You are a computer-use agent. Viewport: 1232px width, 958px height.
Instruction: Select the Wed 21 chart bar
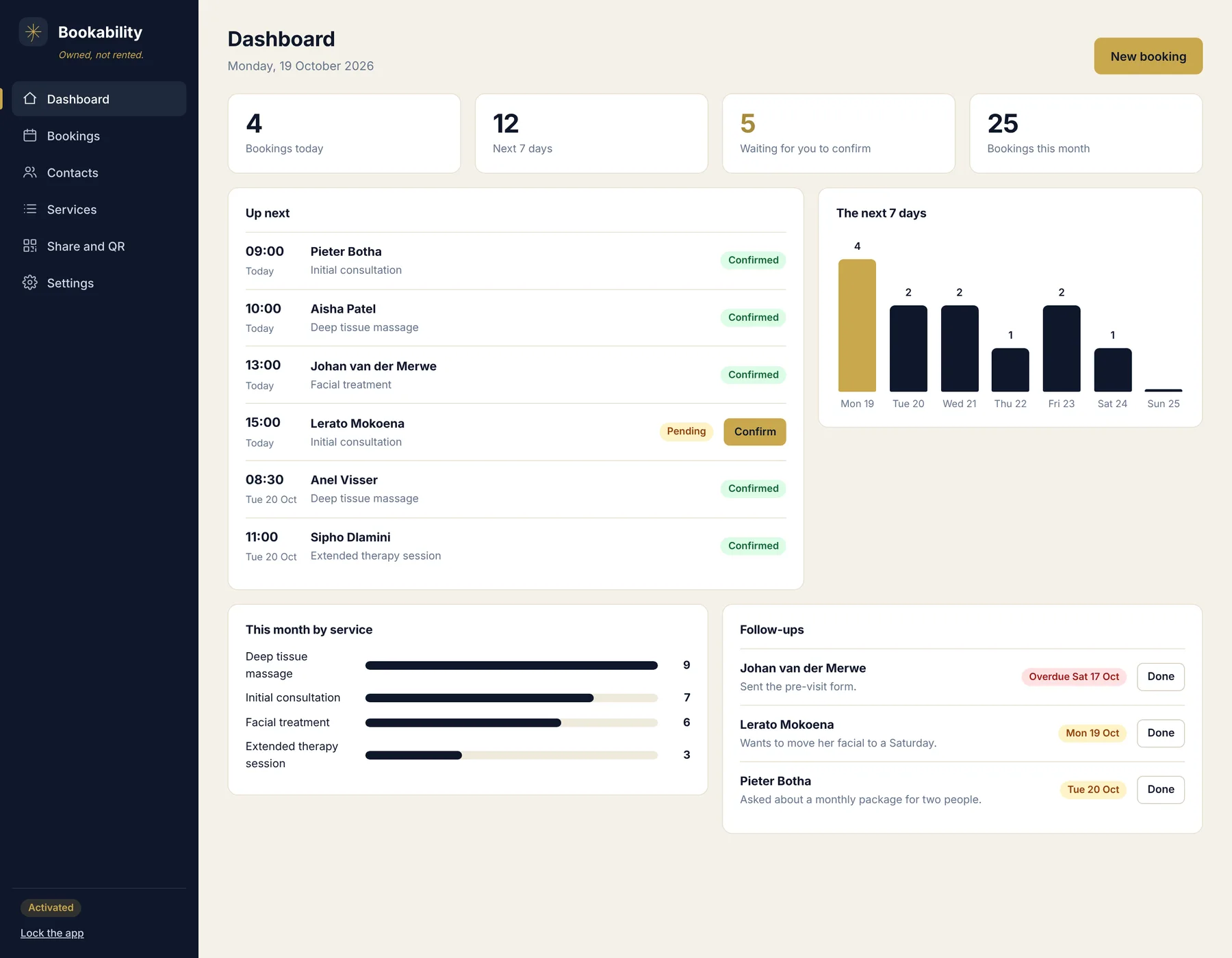pyautogui.click(x=960, y=348)
